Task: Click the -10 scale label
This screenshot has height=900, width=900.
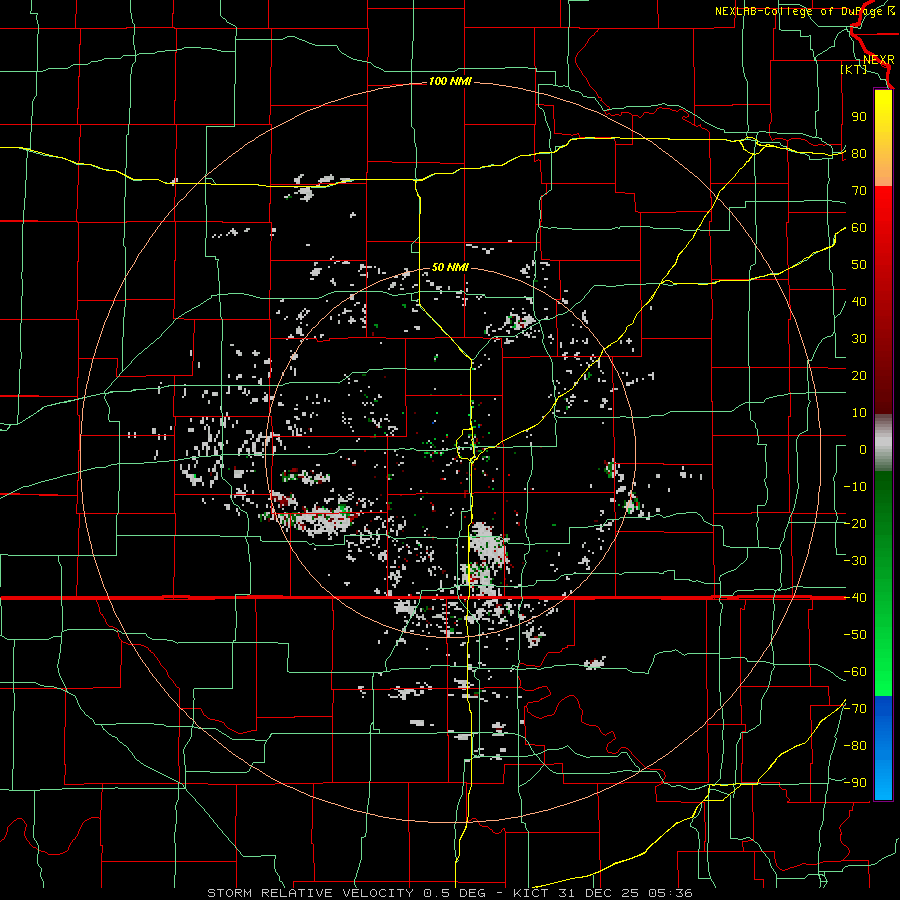Action: tap(855, 487)
